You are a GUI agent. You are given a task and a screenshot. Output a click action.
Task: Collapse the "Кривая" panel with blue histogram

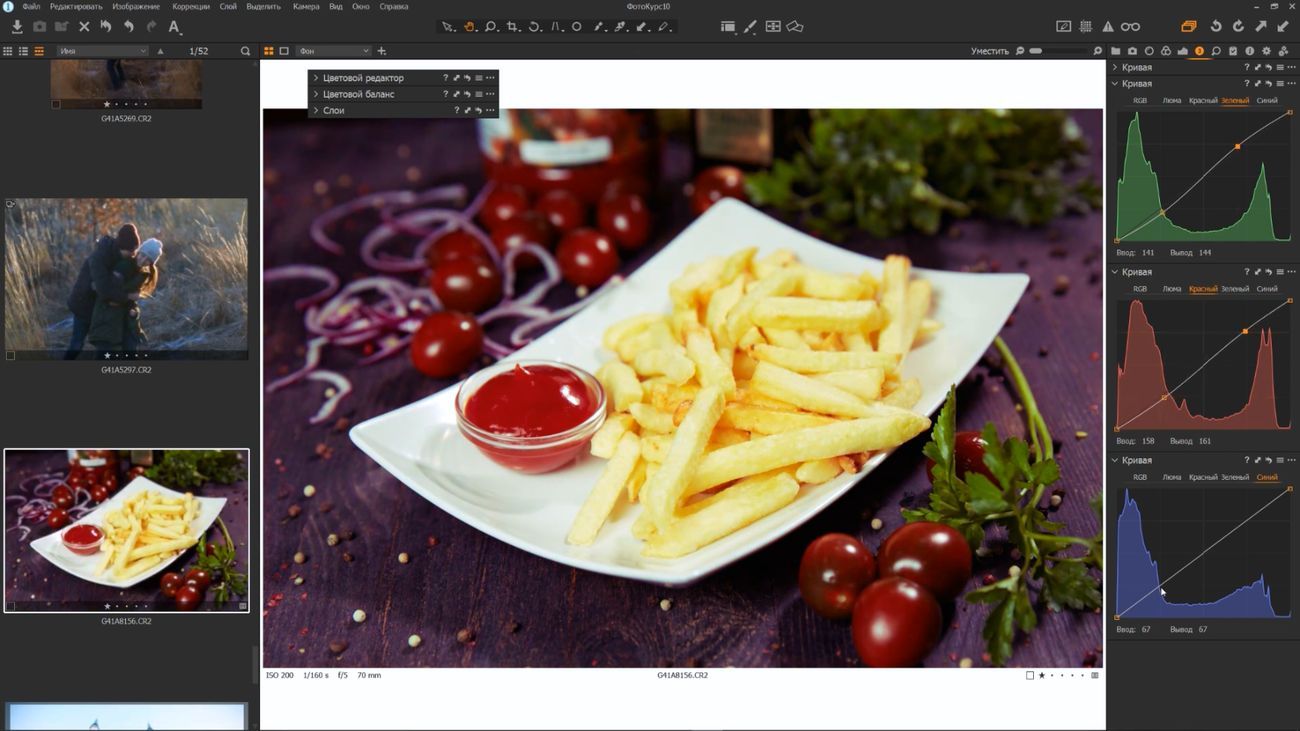point(1115,460)
